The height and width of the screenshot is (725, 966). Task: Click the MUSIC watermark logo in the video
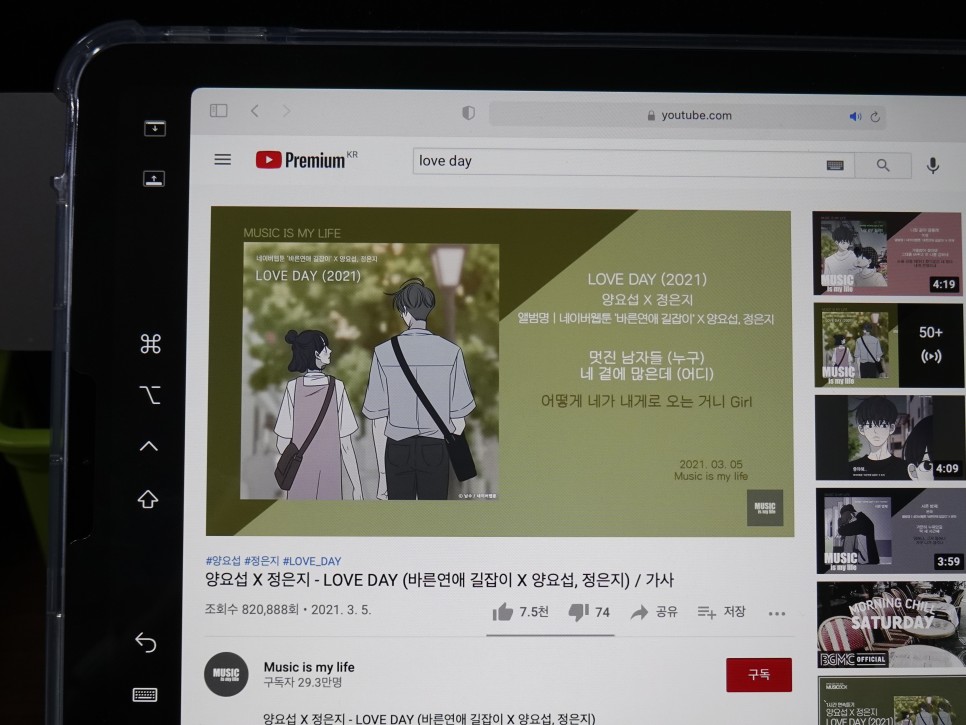point(765,508)
